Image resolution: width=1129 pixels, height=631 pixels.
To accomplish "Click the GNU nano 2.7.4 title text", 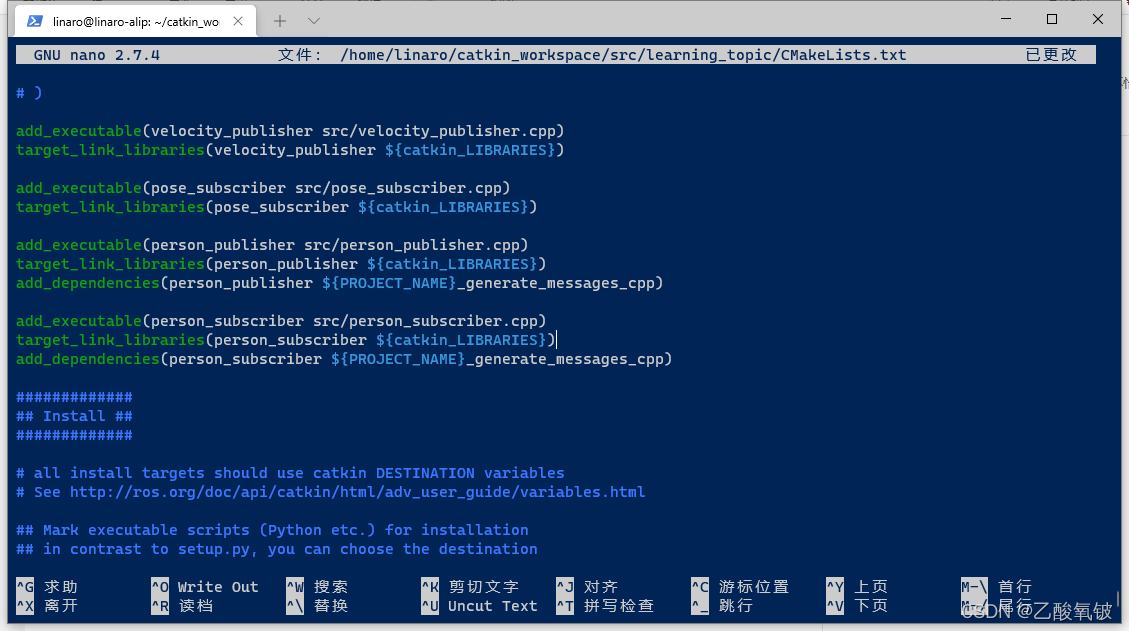I will pyautogui.click(x=96, y=55).
